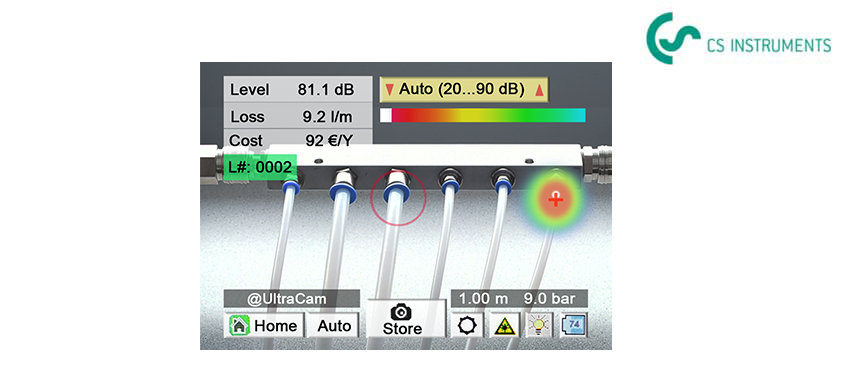Edit the 1.00 m 9.0 bar field
845x381 pixels.
(x=519, y=299)
